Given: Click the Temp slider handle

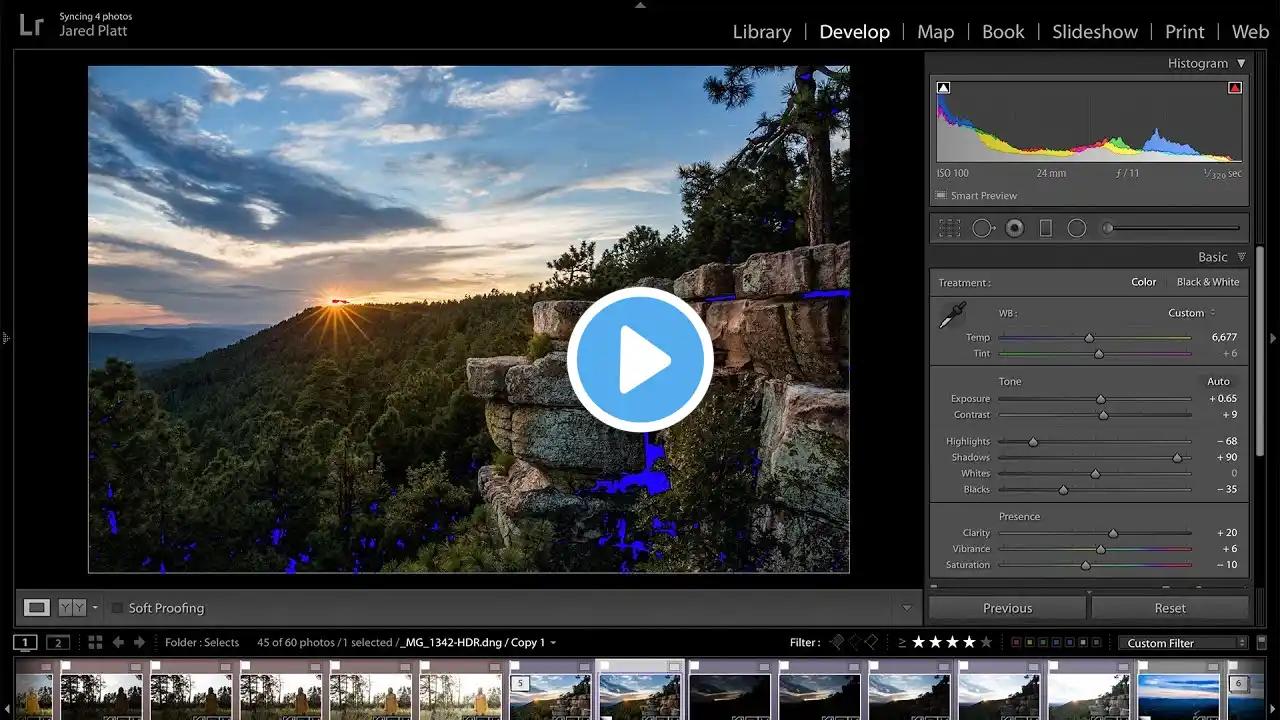Looking at the screenshot, I should coord(1089,338).
